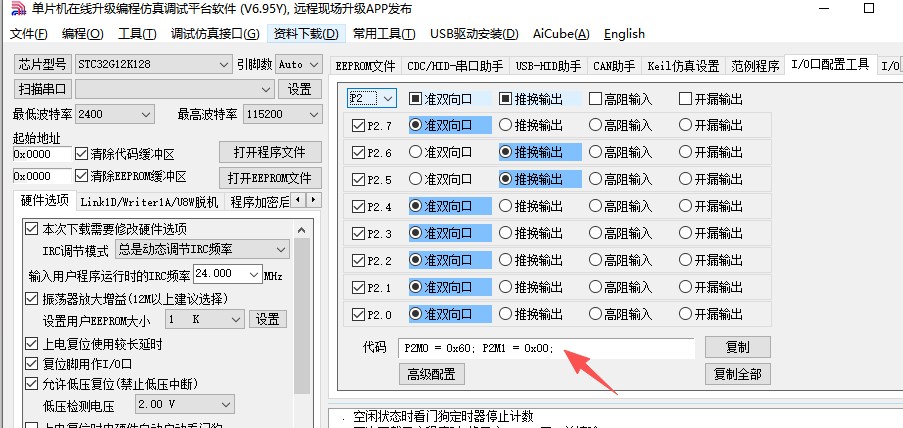
Task: Open the 工具(T) menu
Action: pyautogui.click(x=137, y=34)
